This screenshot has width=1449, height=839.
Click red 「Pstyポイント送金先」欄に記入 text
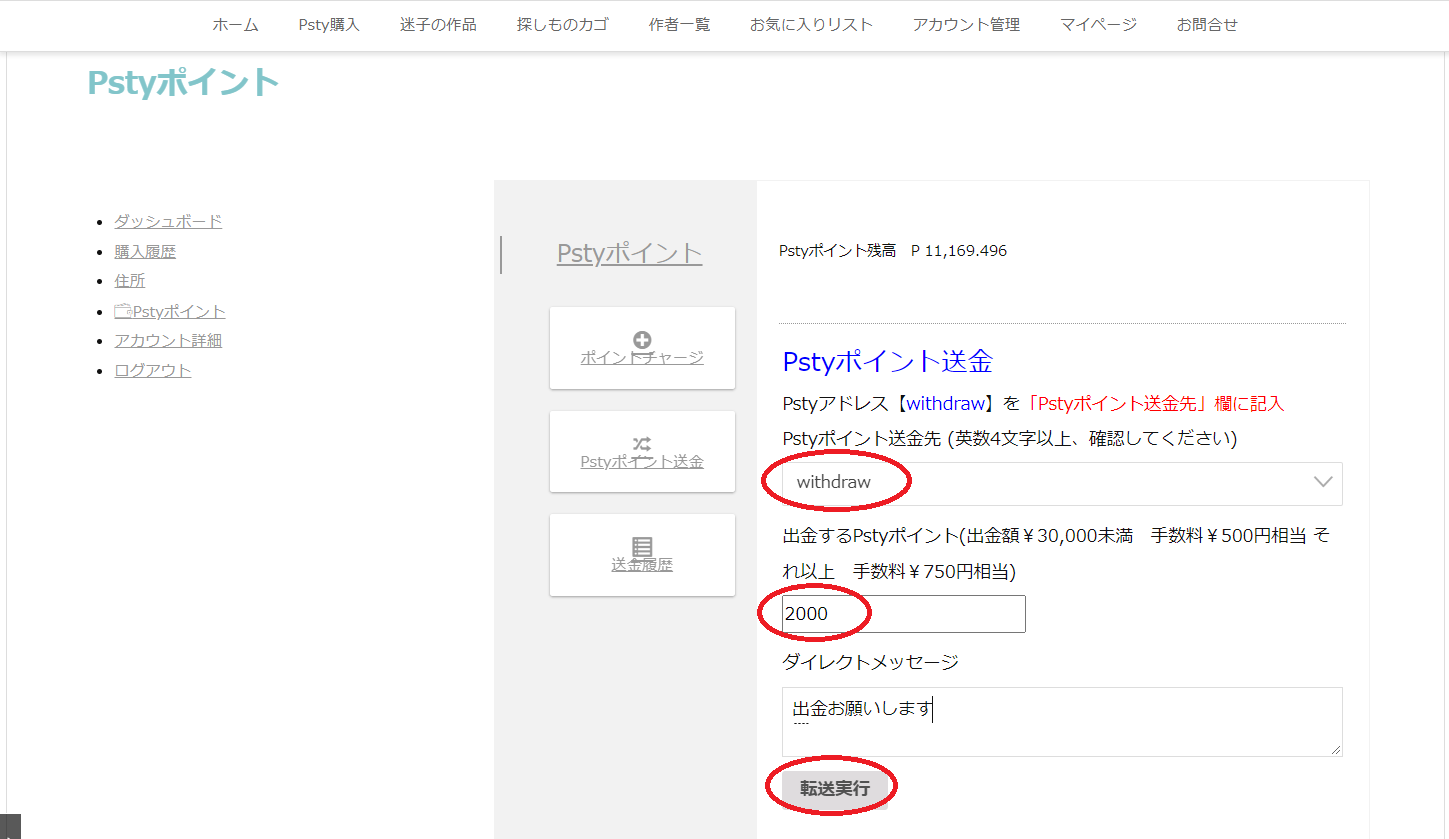coord(1155,404)
